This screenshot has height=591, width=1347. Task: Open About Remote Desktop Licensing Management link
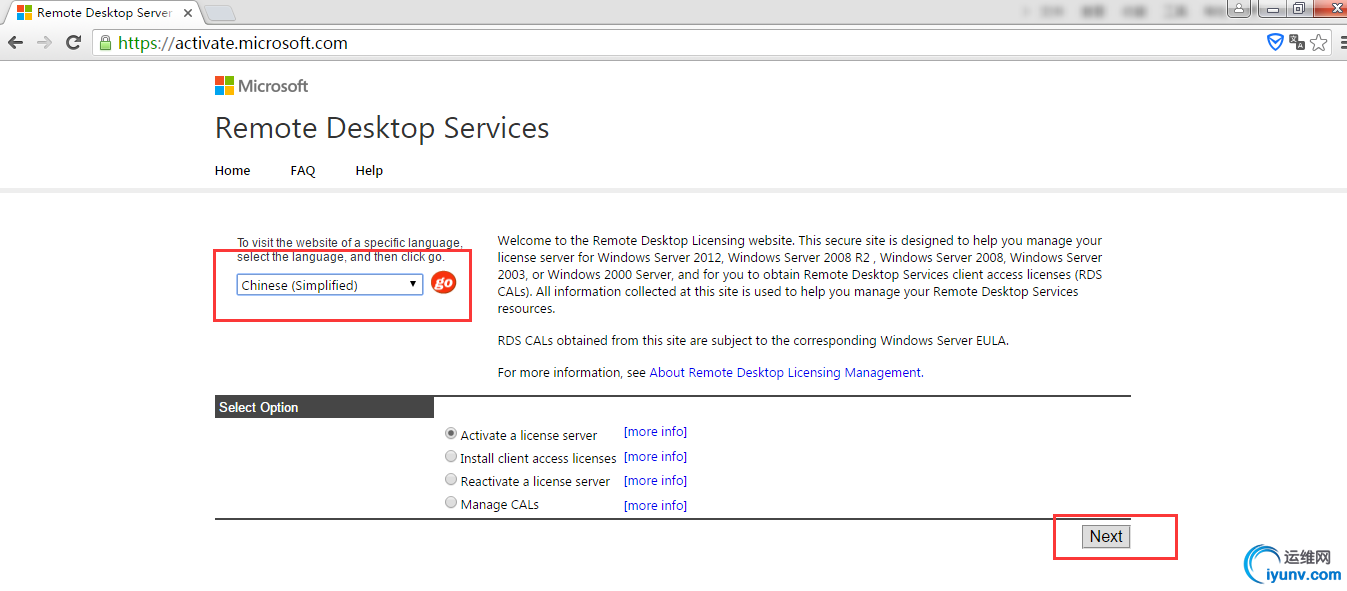pyautogui.click(x=785, y=373)
